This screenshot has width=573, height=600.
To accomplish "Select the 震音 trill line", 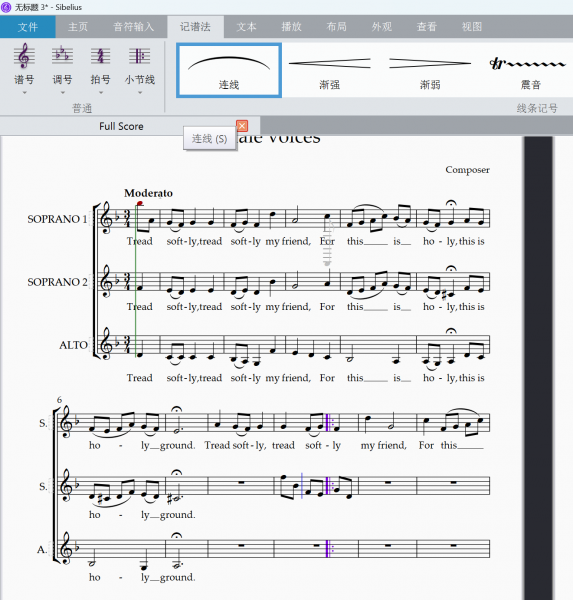I will coord(530,70).
